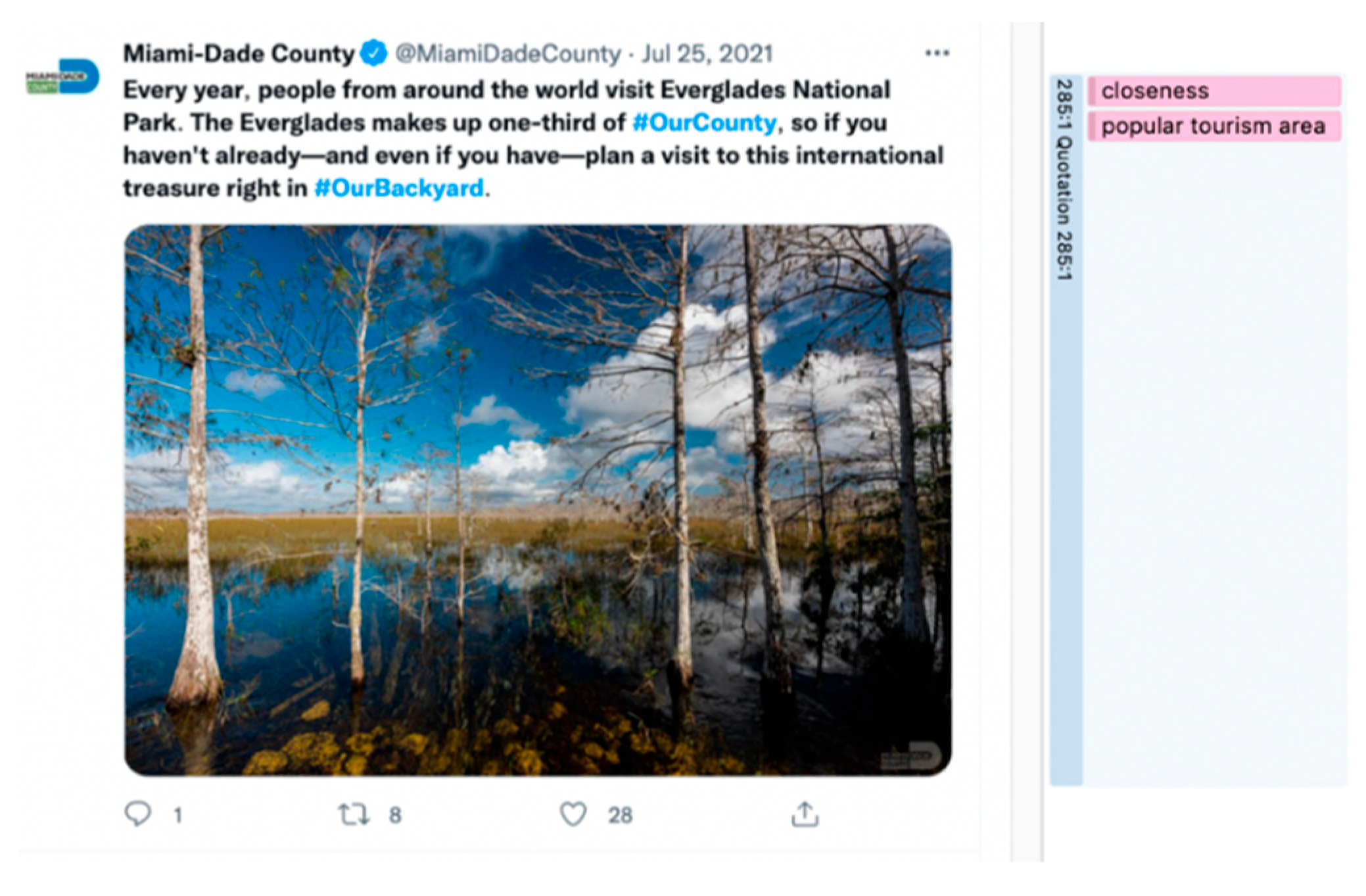Image resolution: width=1366 pixels, height=896 pixels.
Task: Select the "popular tourism area" code label
Action: click(x=1213, y=126)
